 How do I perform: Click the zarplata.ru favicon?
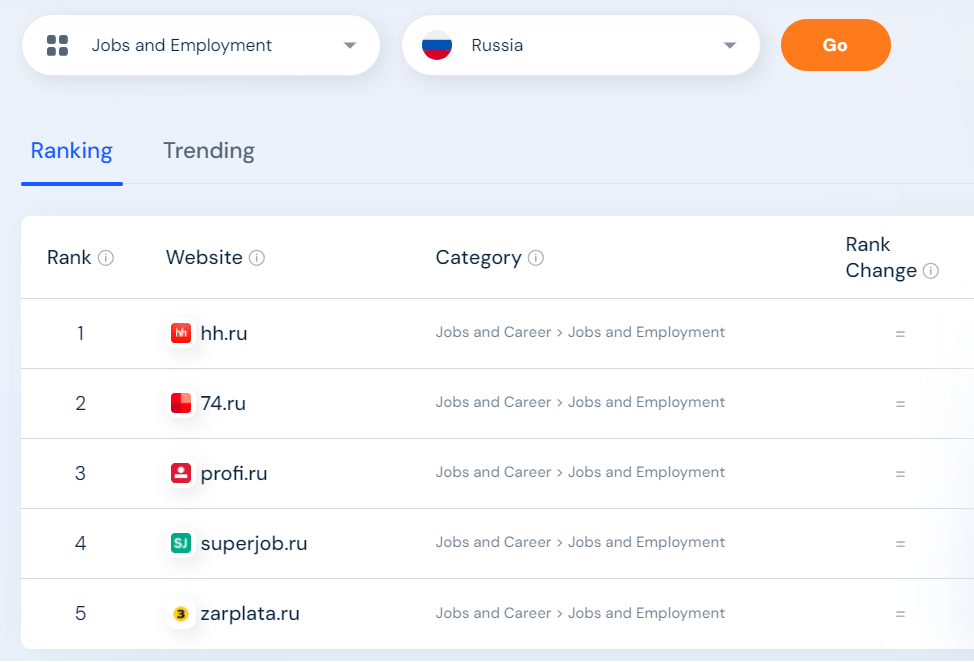(x=181, y=614)
